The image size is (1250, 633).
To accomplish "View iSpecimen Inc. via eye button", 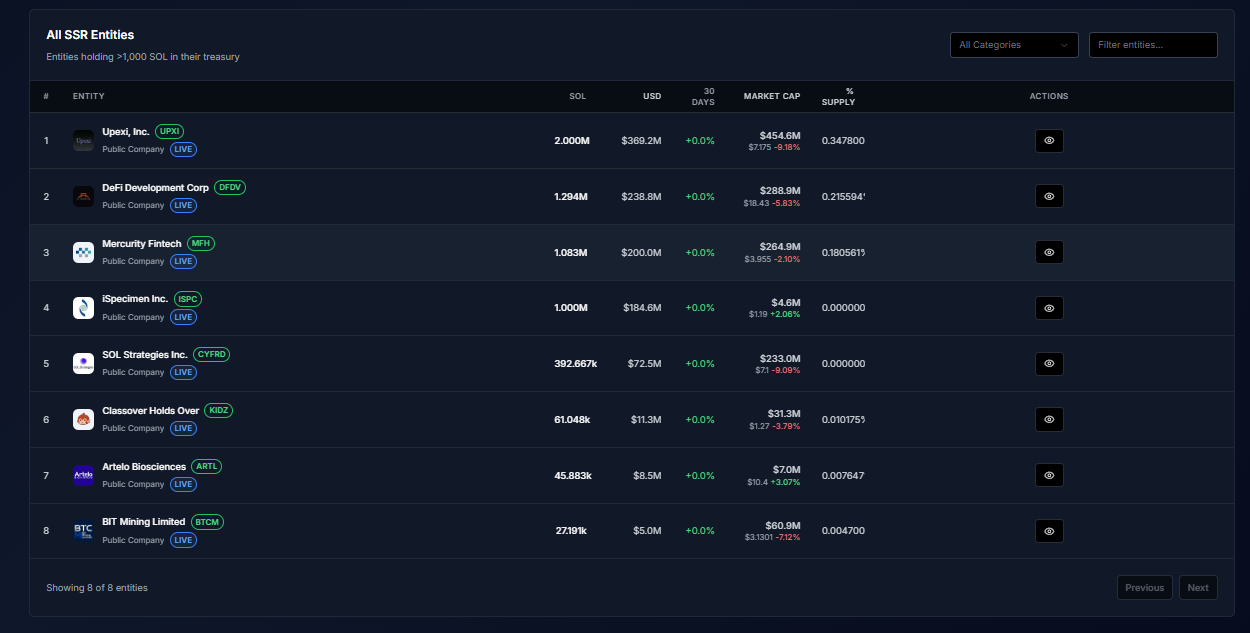I will tap(1049, 308).
